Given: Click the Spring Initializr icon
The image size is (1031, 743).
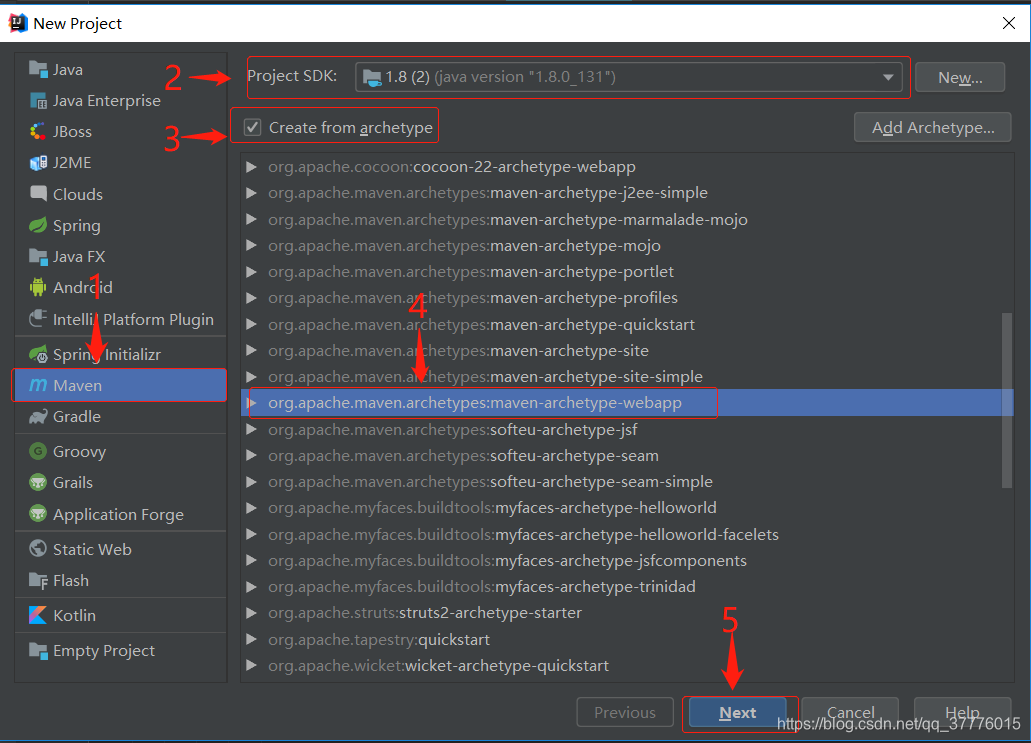Looking at the screenshot, I should [38, 354].
